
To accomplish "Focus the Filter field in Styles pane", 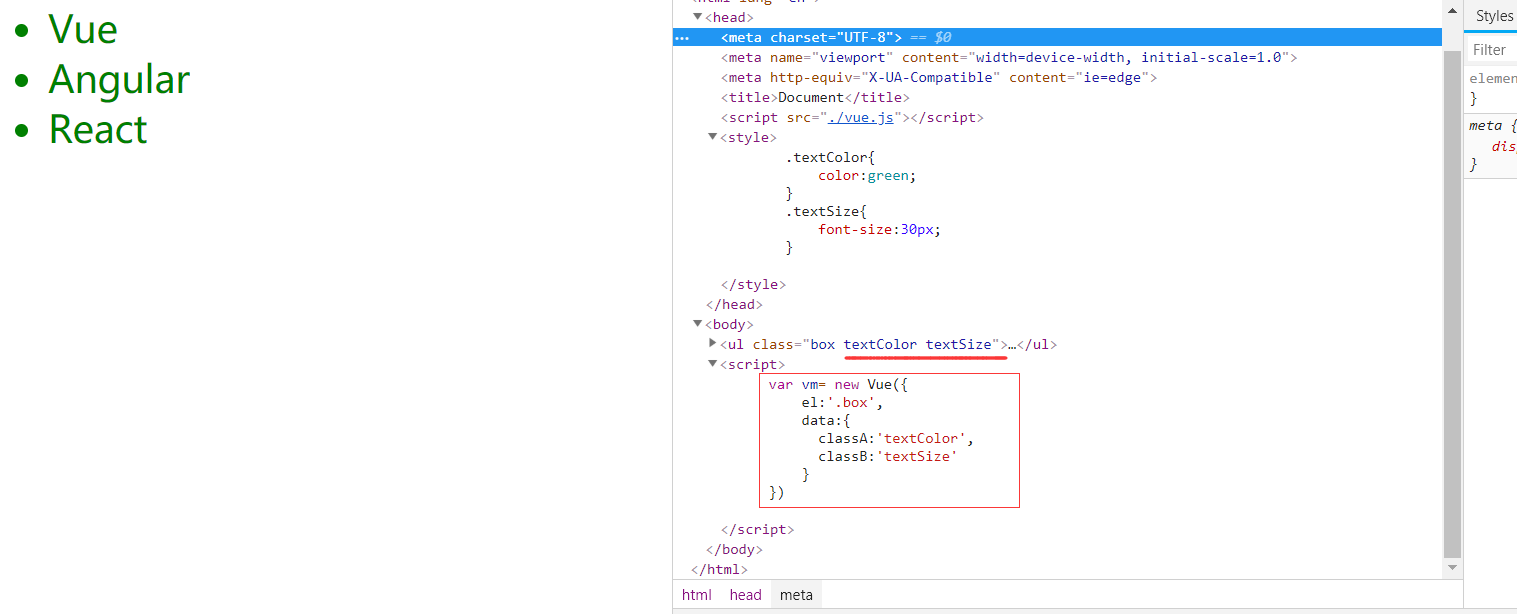I will [1494, 49].
